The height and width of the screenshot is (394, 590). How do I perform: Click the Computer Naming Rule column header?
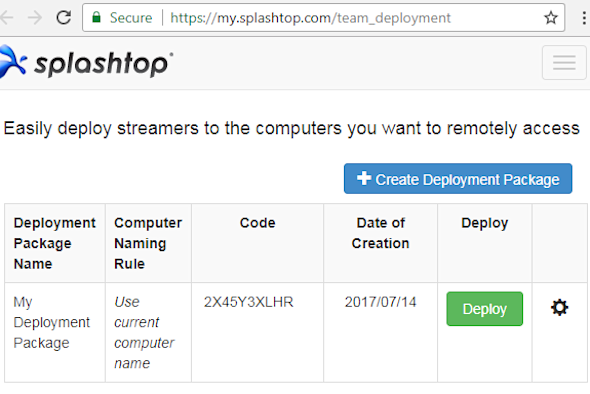click(148, 243)
